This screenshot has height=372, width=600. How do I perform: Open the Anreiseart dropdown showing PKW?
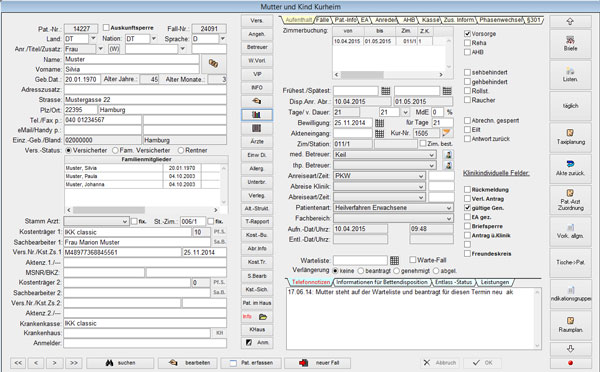click(421, 176)
